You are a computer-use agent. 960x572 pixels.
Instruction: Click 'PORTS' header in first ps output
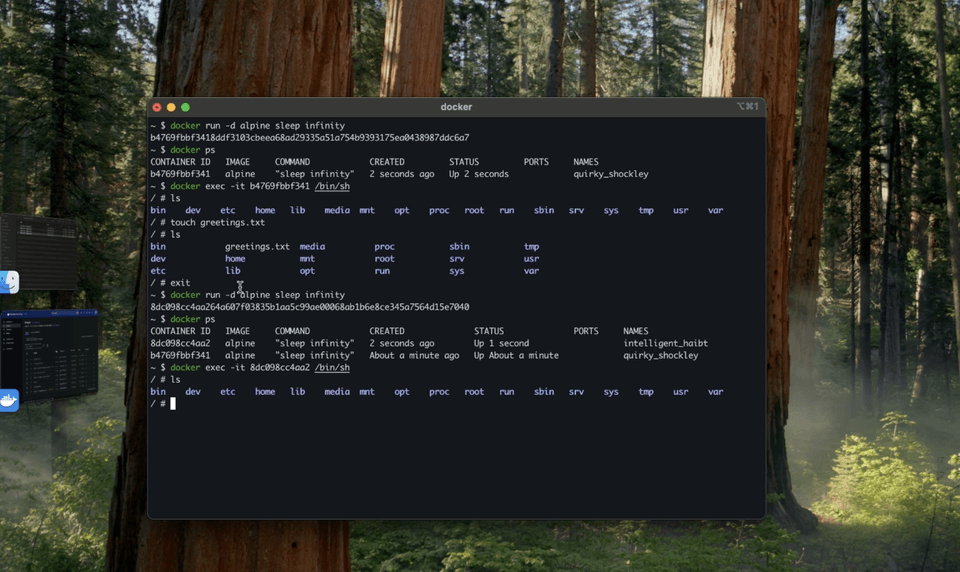pyautogui.click(x=536, y=162)
